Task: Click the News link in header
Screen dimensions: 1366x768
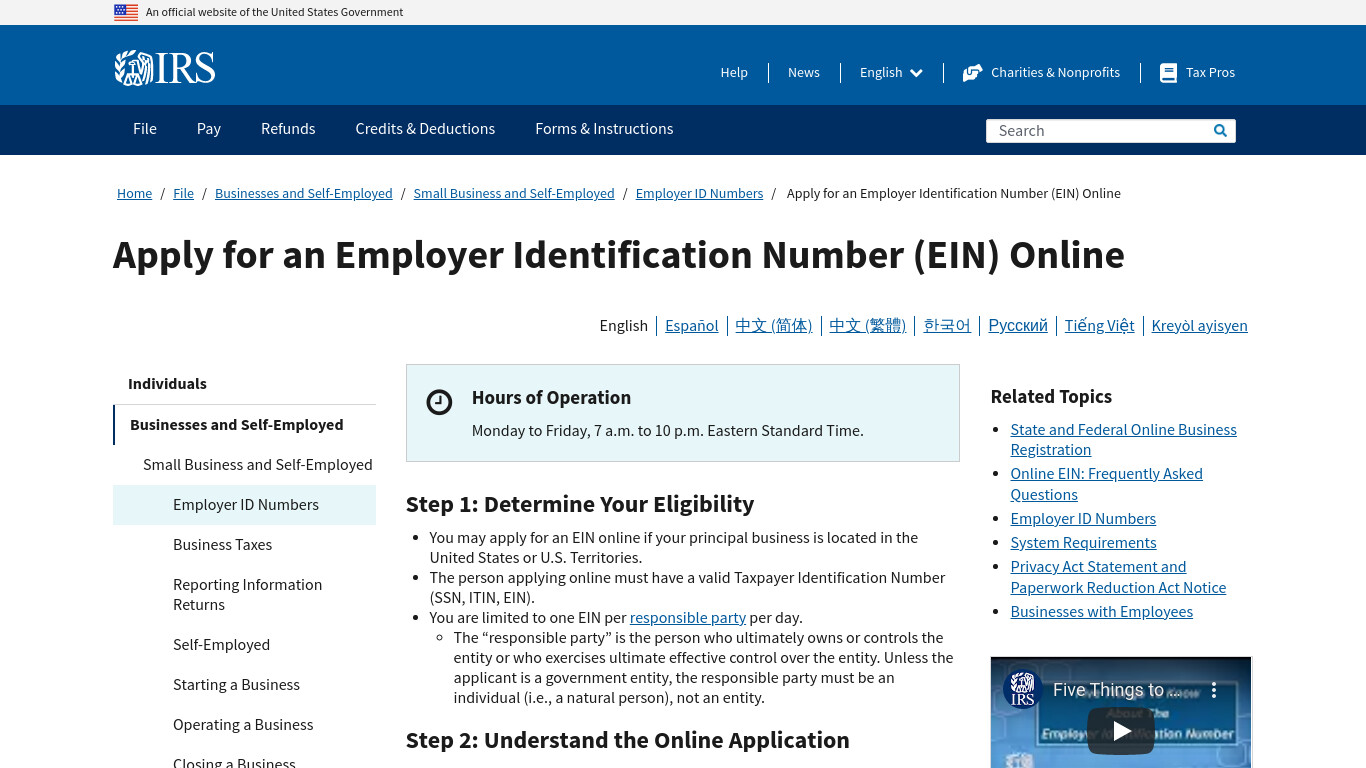Action: (x=804, y=72)
